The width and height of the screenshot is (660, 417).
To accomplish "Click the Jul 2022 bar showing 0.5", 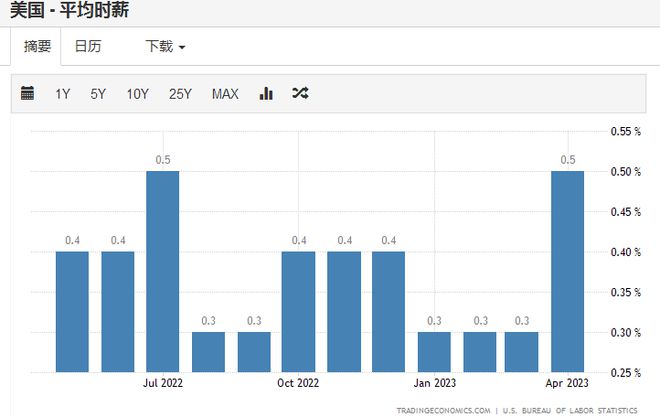I will [x=162, y=271].
